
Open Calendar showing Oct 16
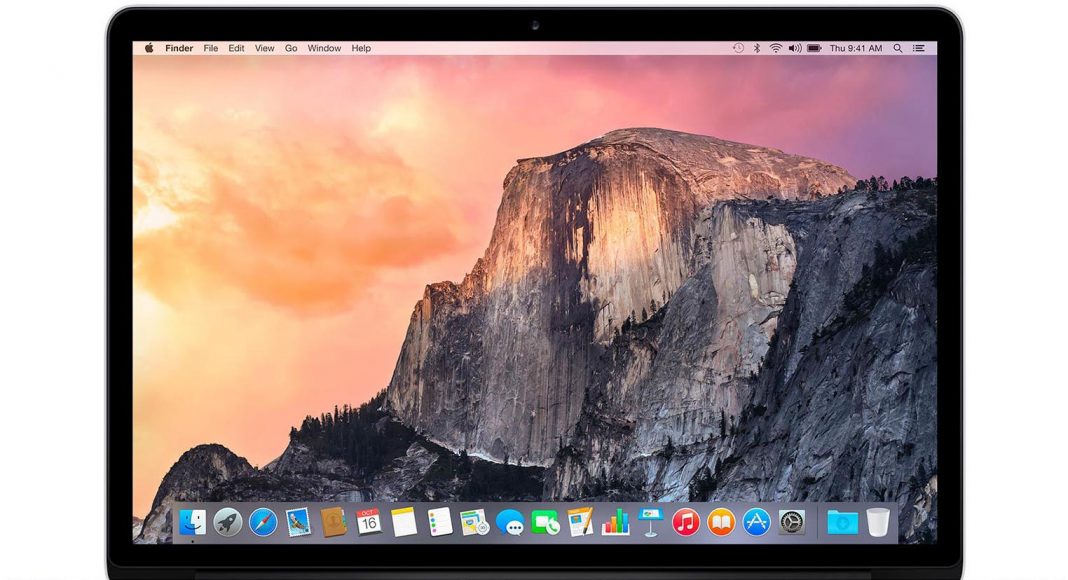pos(368,522)
